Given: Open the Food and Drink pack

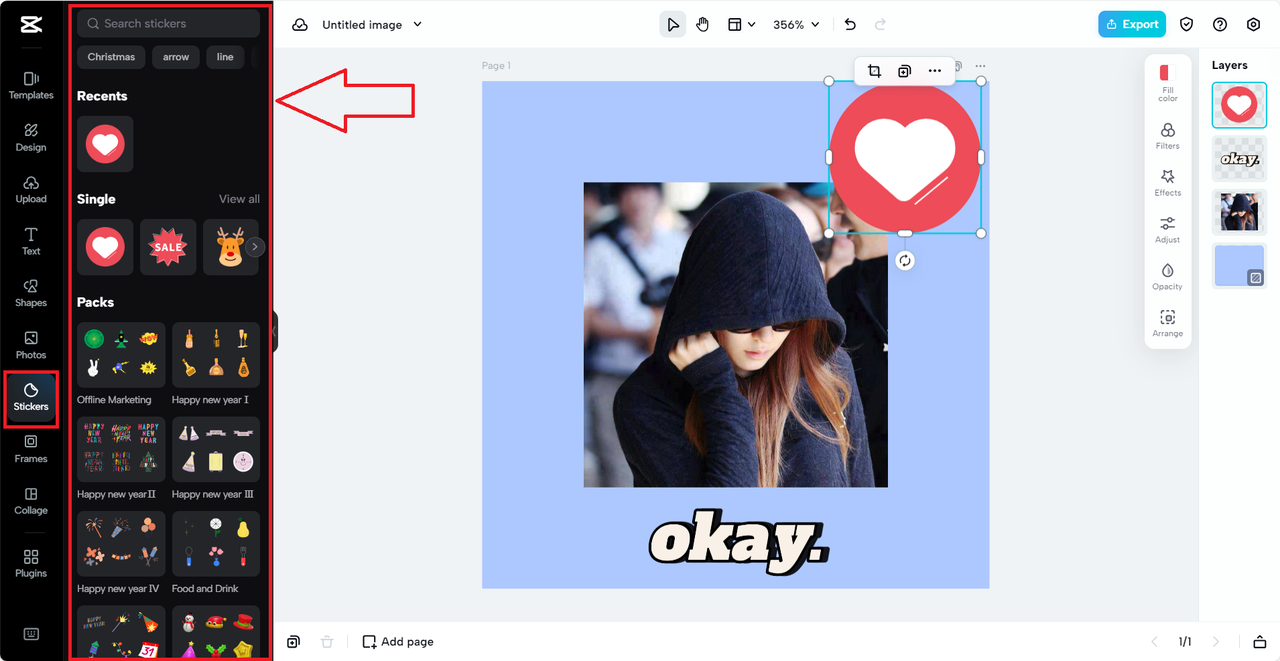Looking at the screenshot, I should 216,544.
